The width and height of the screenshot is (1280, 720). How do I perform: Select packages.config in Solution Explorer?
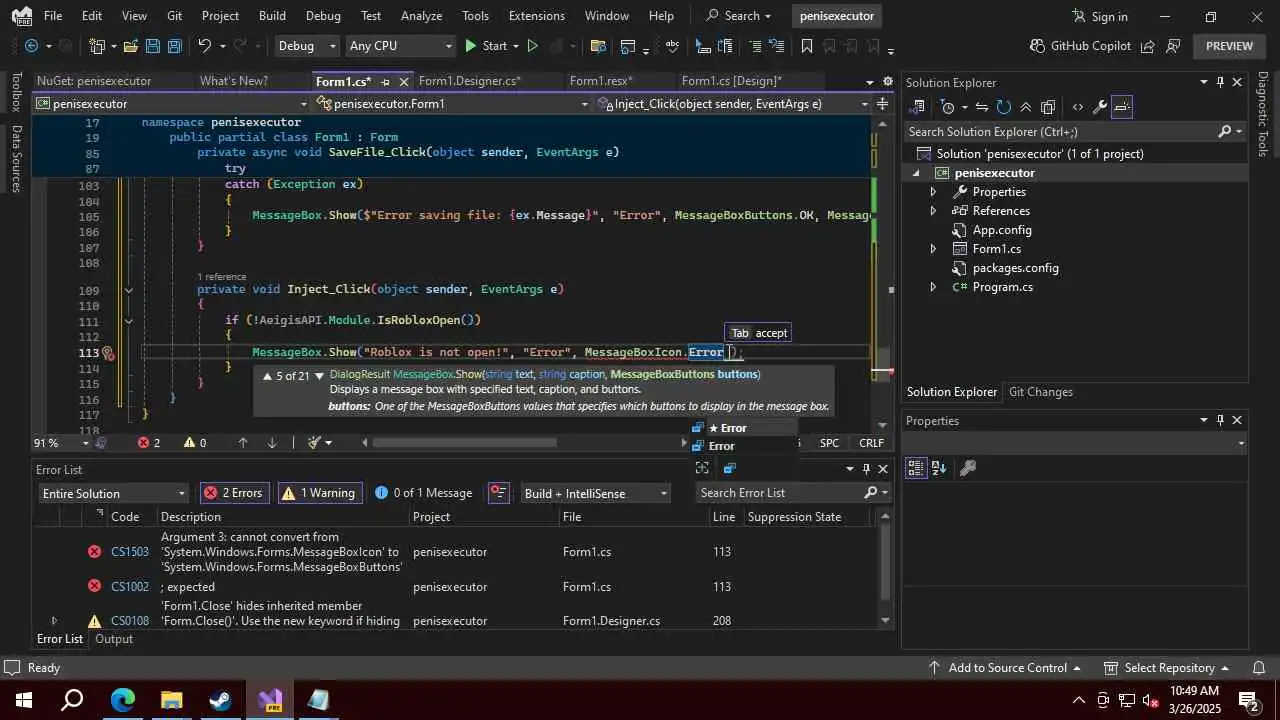pyautogui.click(x=1015, y=268)
